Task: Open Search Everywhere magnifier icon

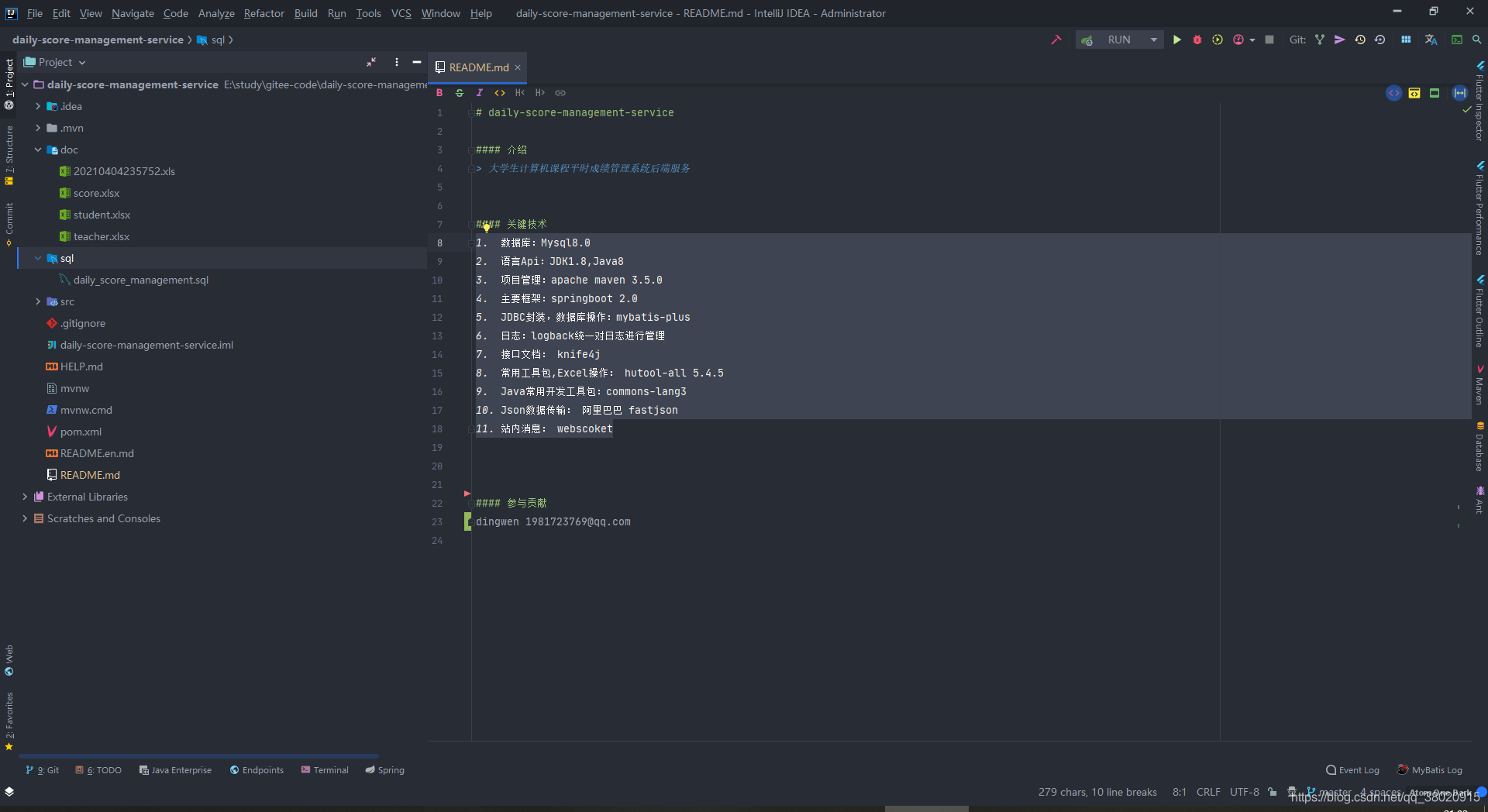Action: [1477, 40]
